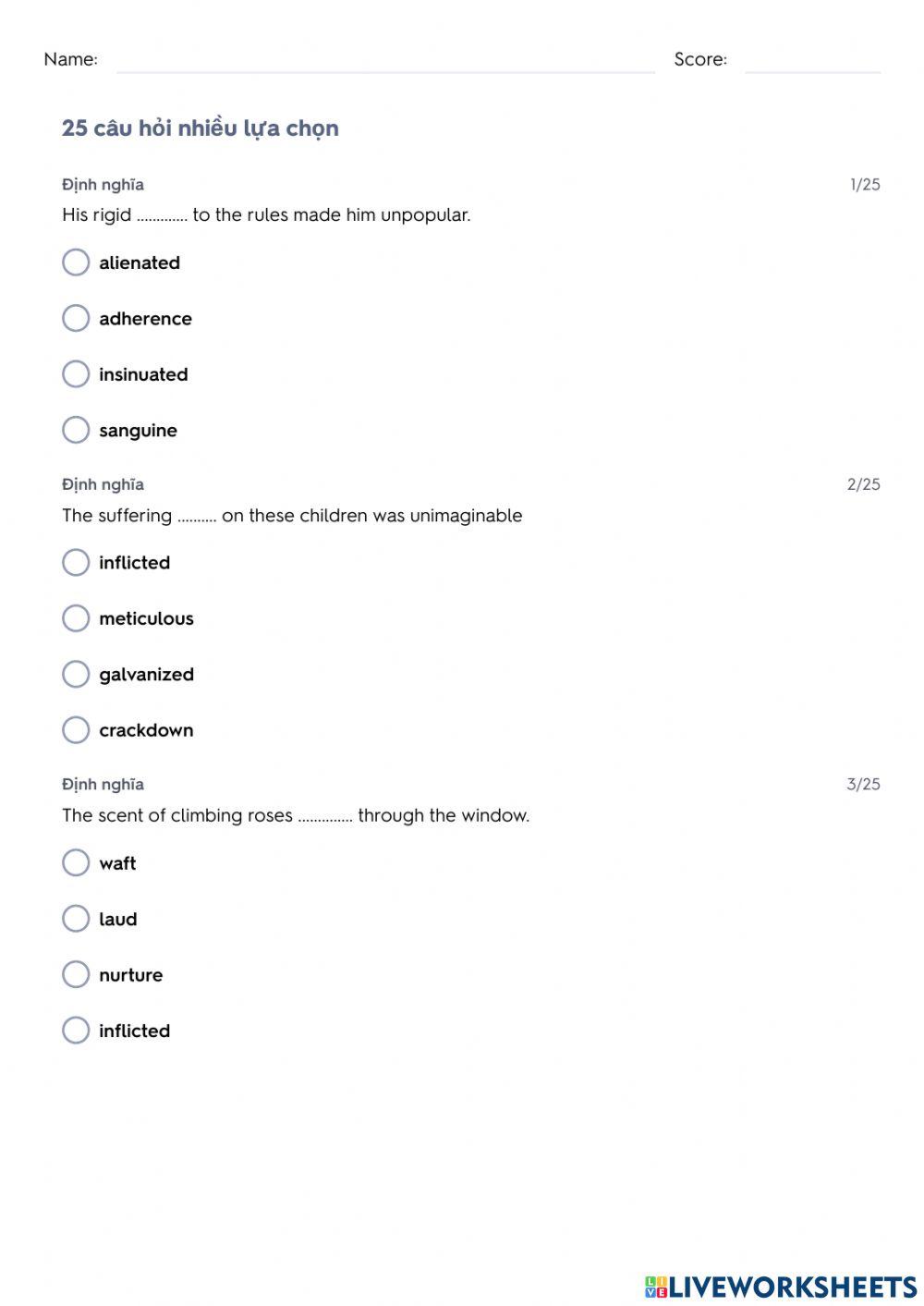Choose the 'adherence' answer option

coord(76,318)
